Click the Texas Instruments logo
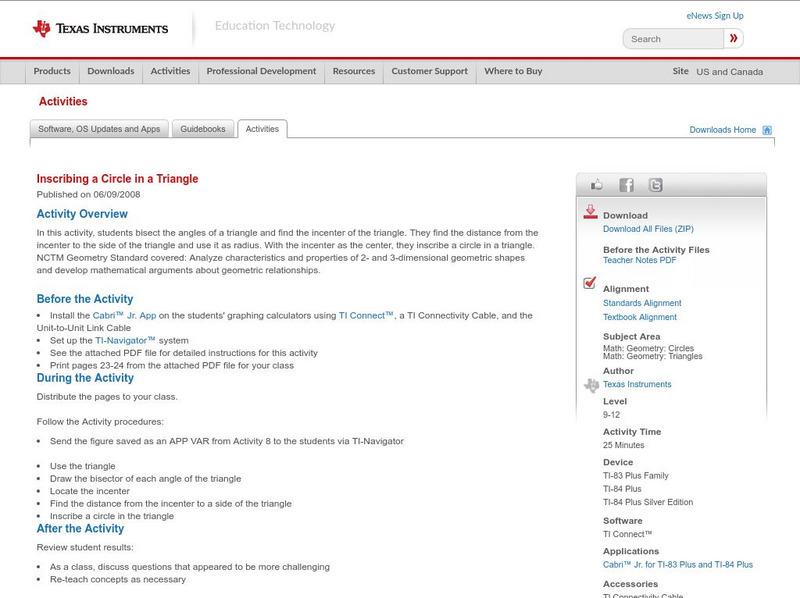The image size is (800, 598). pos(100,28)
